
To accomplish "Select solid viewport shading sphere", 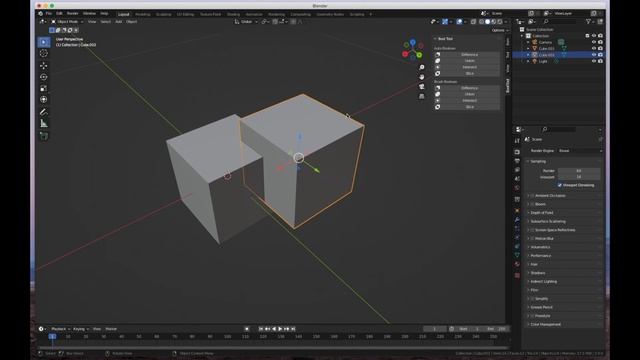I will [x=487, y=22].
